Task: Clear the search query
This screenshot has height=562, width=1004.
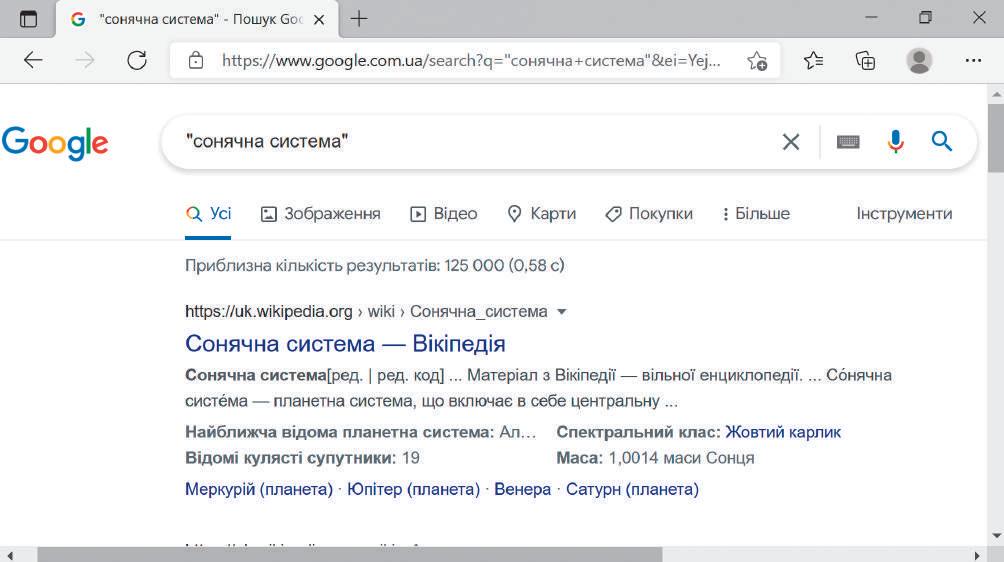Action: (791, 142)
